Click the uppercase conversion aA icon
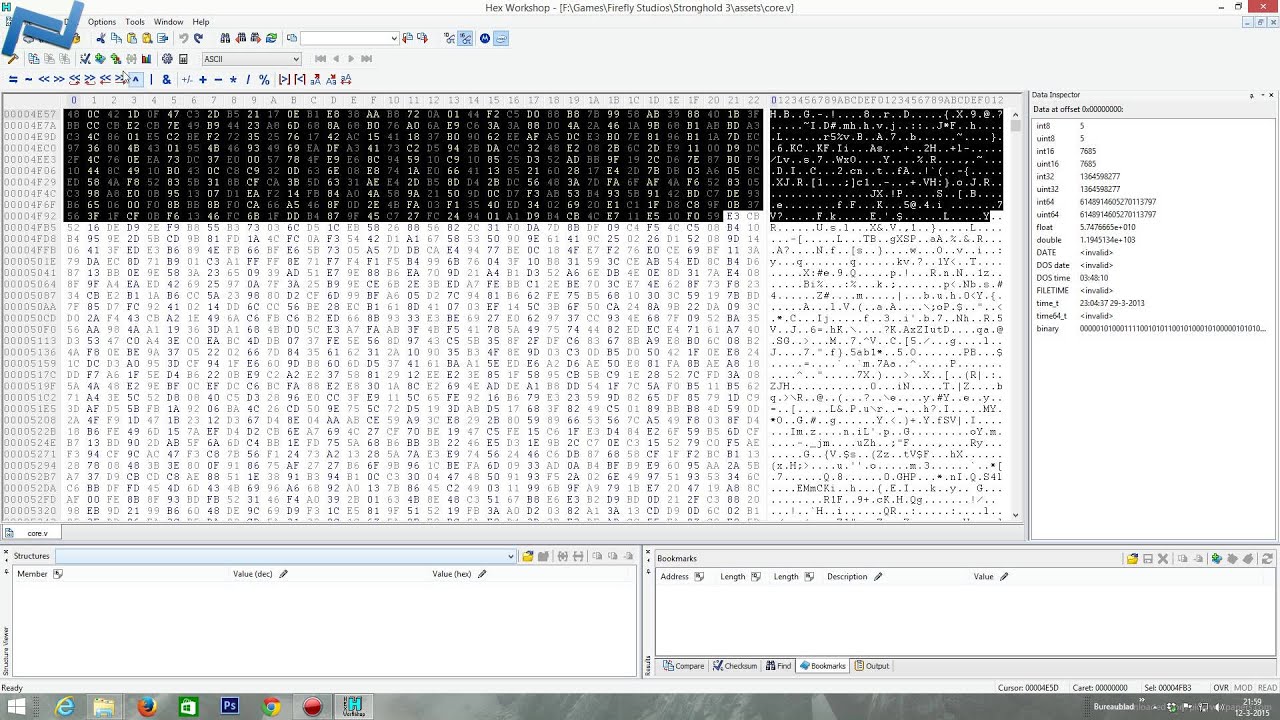Screen dimensions: 1280x720 pos(315,79)
